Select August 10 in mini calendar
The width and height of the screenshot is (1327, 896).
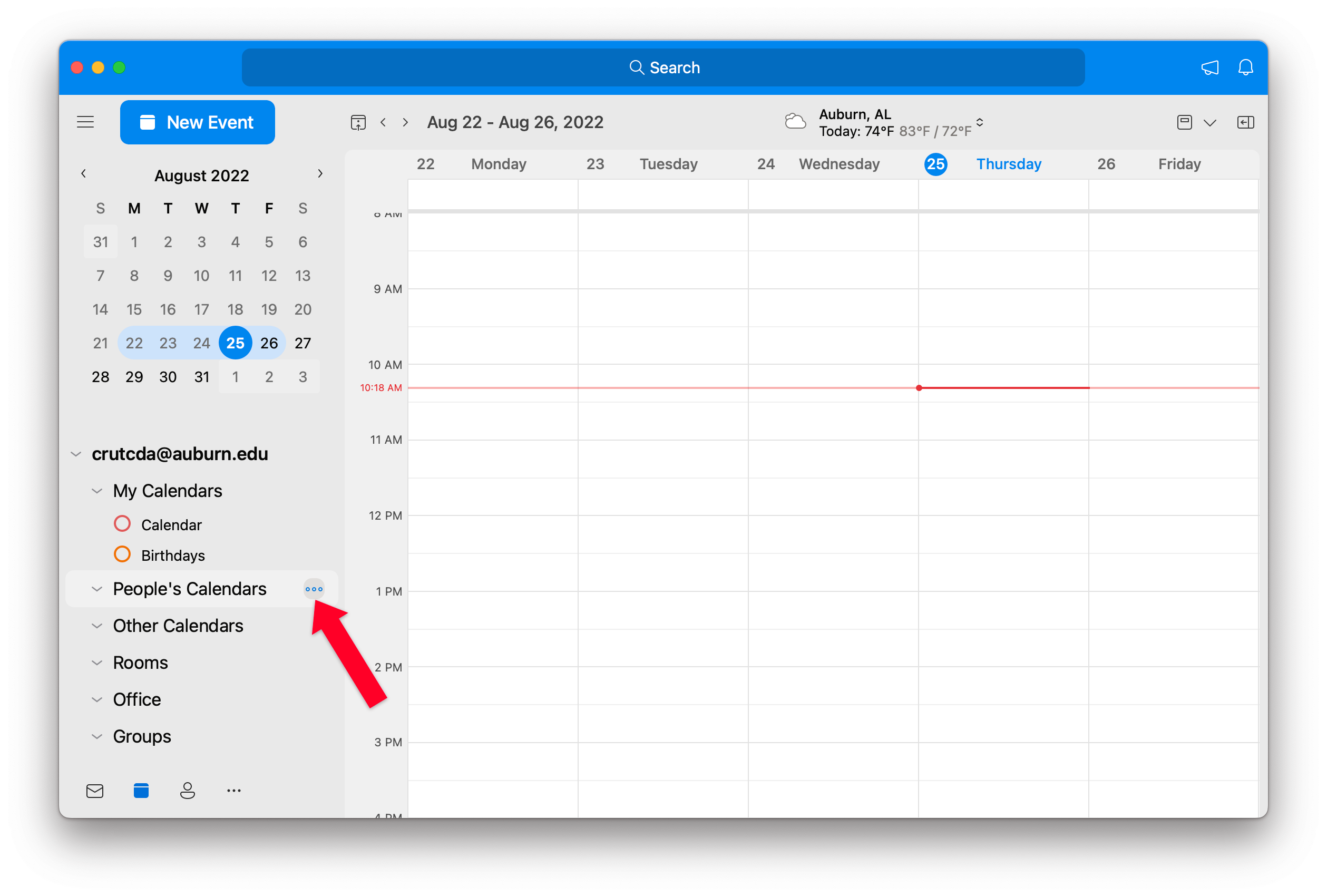coord(201,275)
